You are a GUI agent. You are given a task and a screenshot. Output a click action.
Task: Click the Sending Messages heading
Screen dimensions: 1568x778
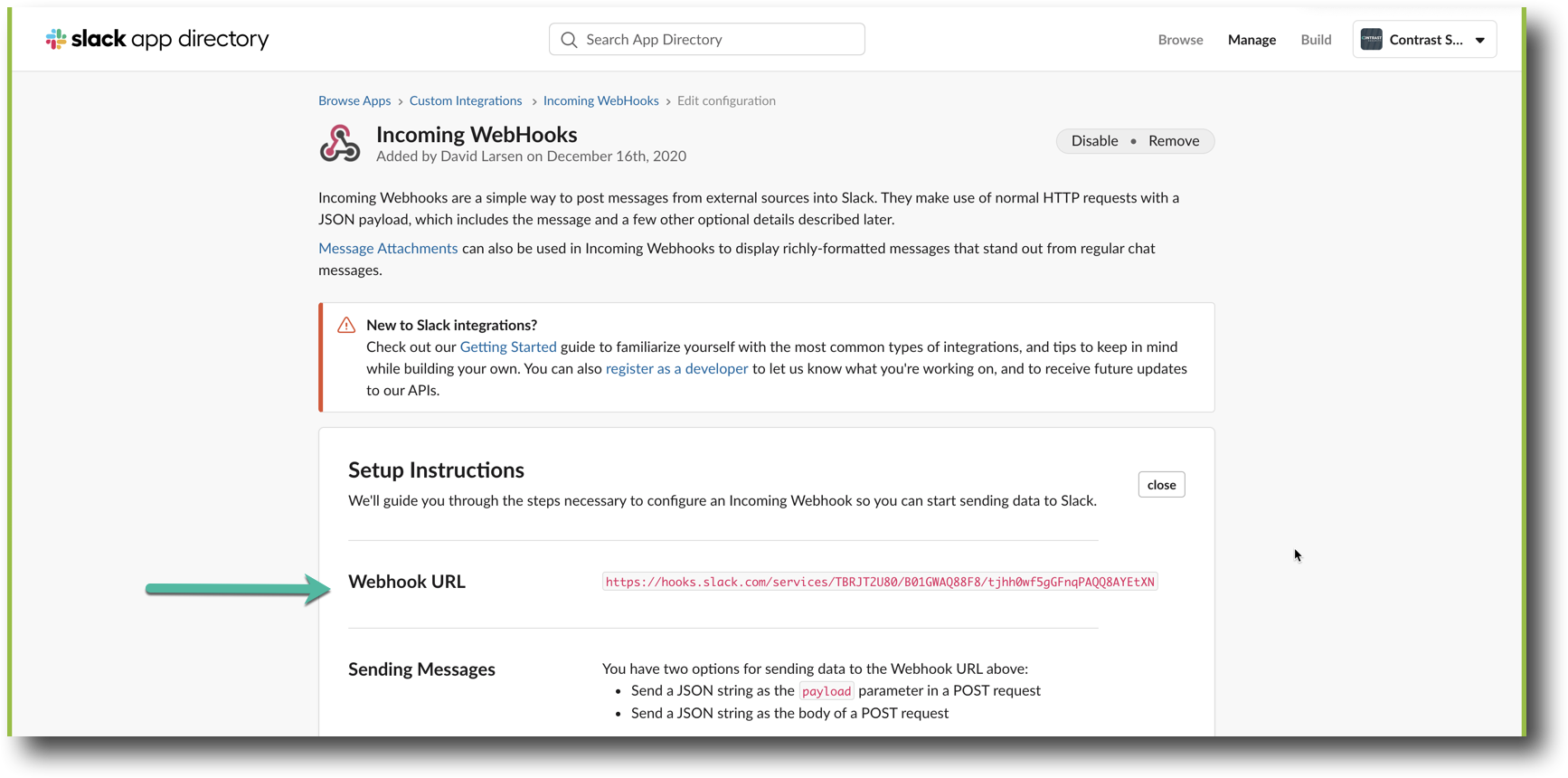pyautogui.click(x=421, y=669)
